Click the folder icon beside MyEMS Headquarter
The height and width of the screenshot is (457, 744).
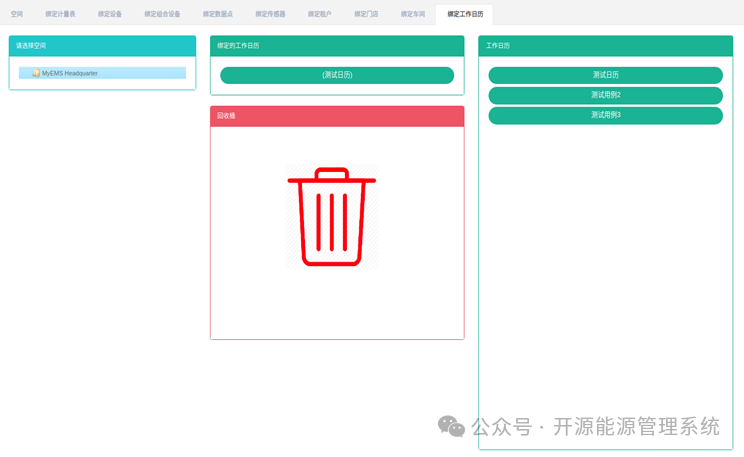pyautogui.click(x=36, y=73)
